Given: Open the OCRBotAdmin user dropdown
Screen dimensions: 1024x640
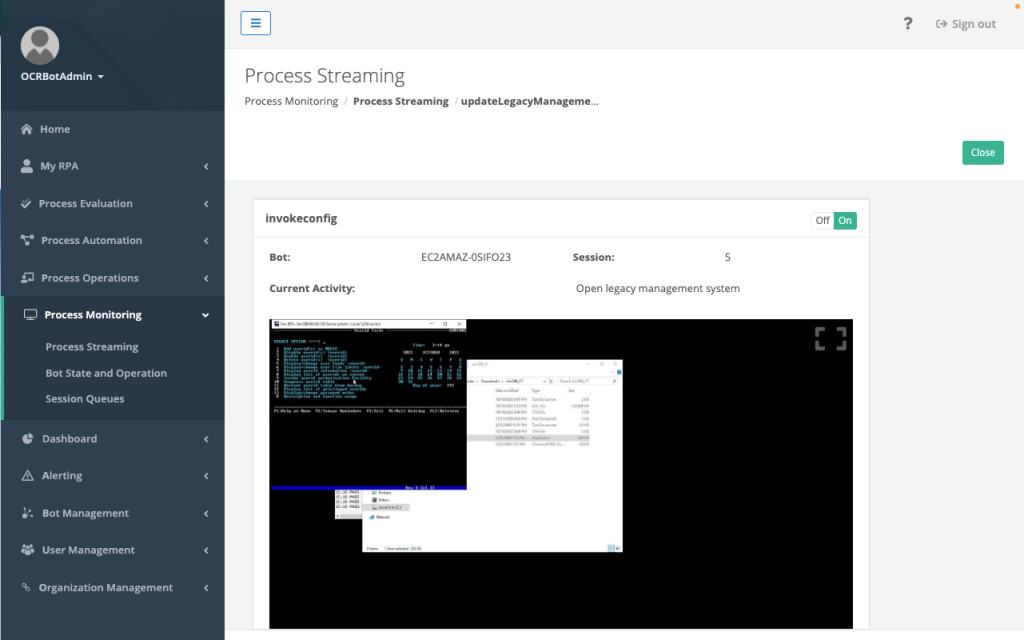Looking at the screenshot, I should (62, 76).
